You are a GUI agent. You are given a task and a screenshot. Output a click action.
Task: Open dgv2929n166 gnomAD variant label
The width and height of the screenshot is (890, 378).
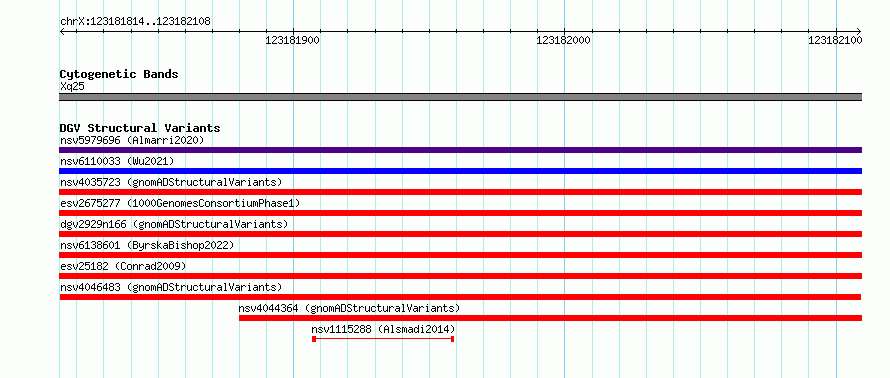click(x=174, y=224)
